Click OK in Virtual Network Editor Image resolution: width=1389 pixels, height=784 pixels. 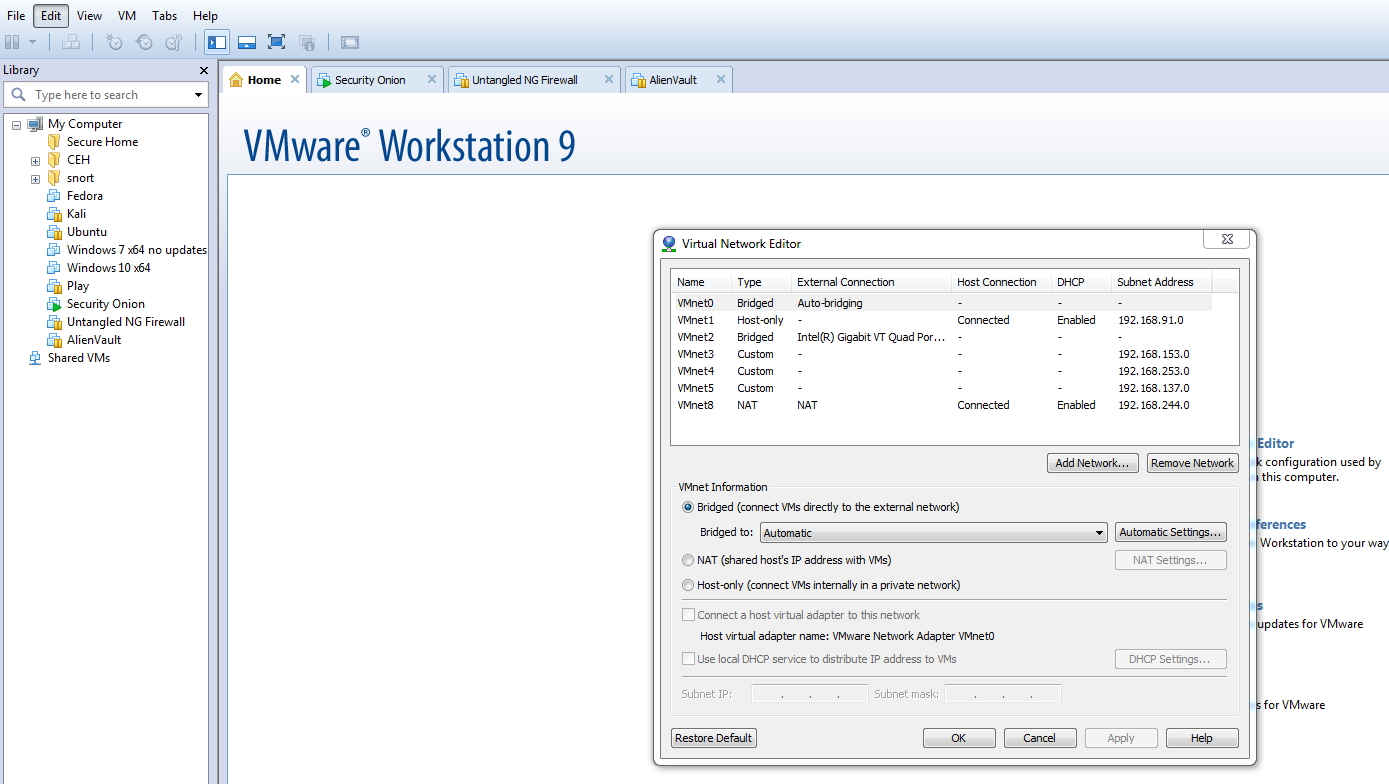(959, 738)
